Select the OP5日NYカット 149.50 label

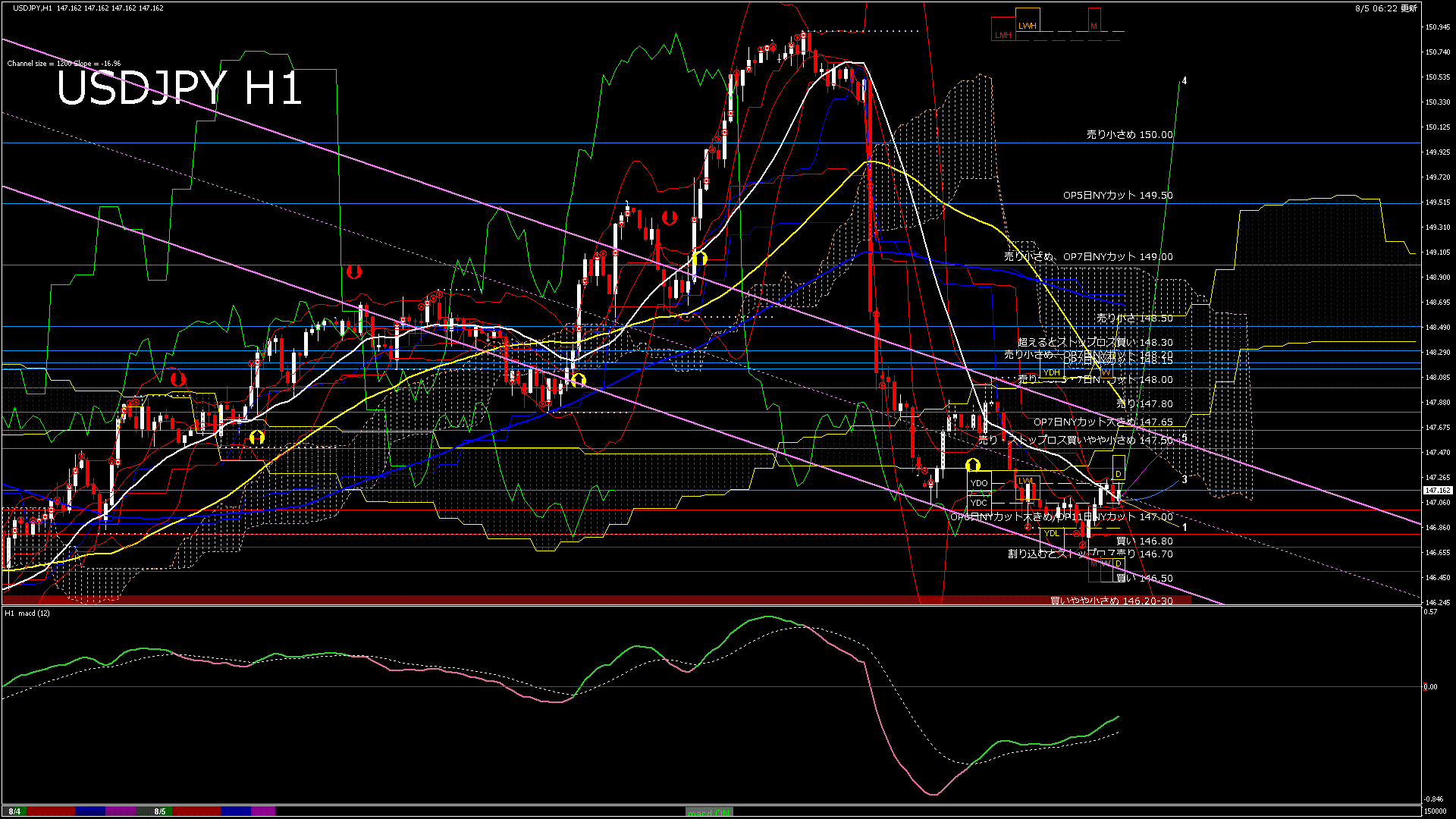tap(1118, 195)
